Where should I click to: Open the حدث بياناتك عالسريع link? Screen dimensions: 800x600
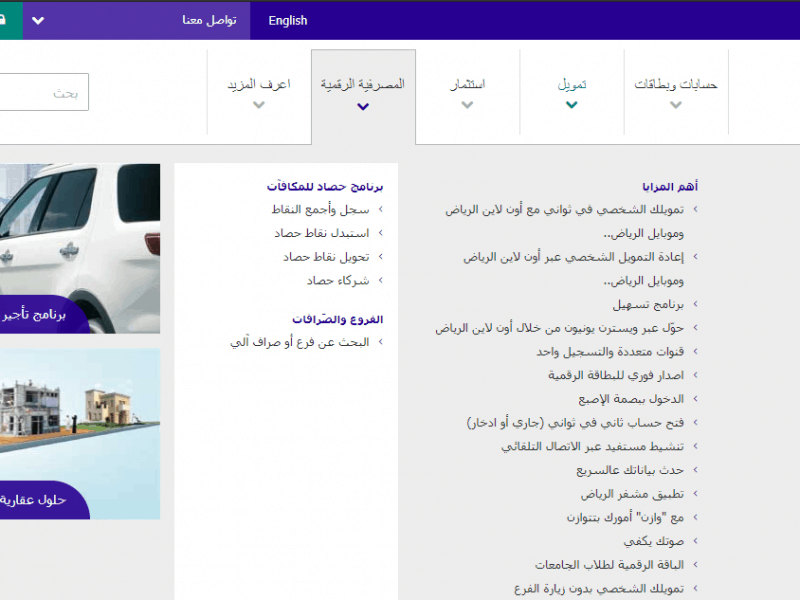pos(630,470)
